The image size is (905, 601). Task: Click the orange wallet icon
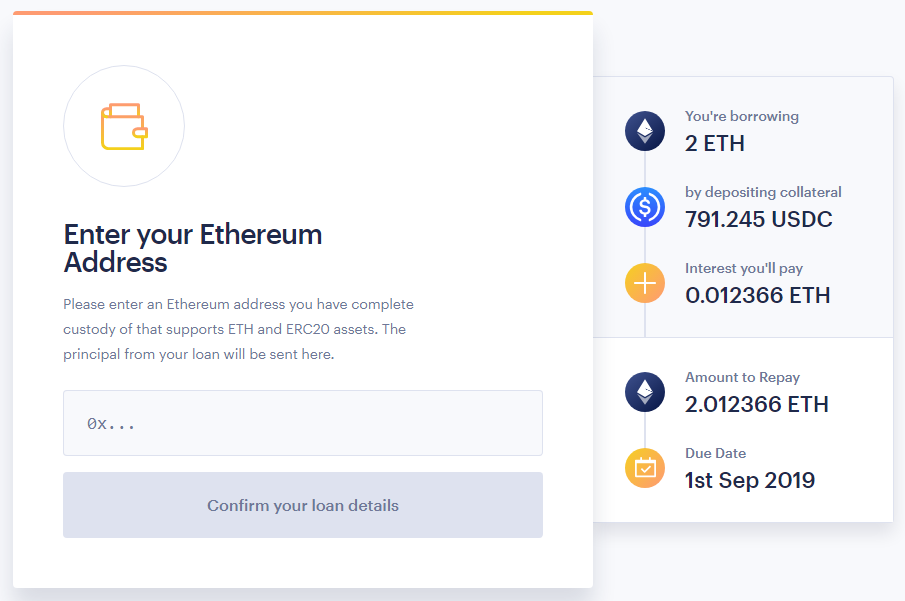click(124, 126)
